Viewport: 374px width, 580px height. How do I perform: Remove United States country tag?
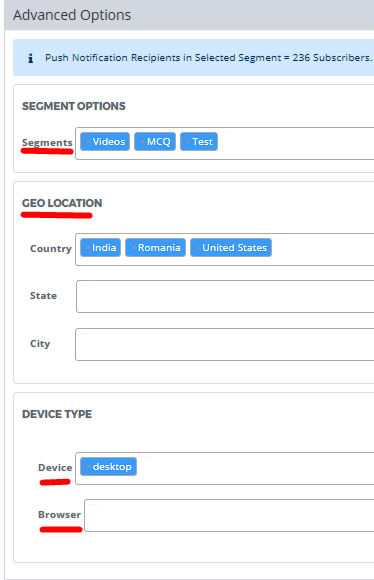pos(198,248)
